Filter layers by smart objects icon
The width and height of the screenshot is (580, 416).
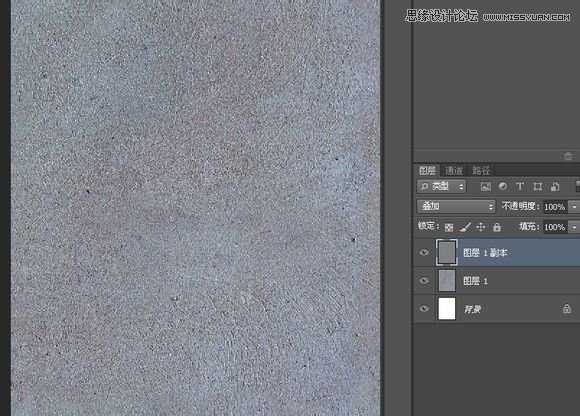coord(555,187)
